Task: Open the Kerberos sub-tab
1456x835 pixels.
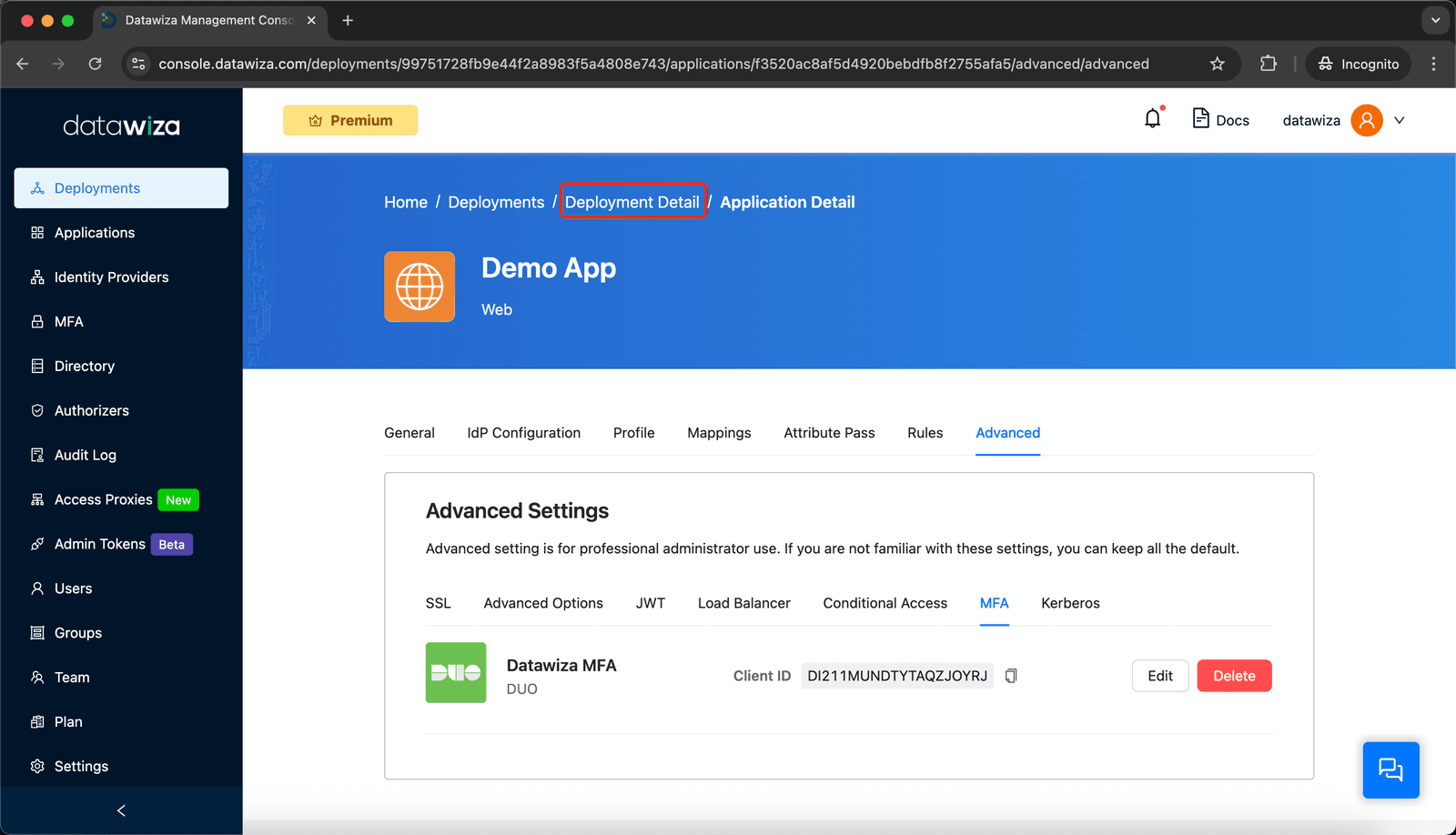Action: point(1071,603)
